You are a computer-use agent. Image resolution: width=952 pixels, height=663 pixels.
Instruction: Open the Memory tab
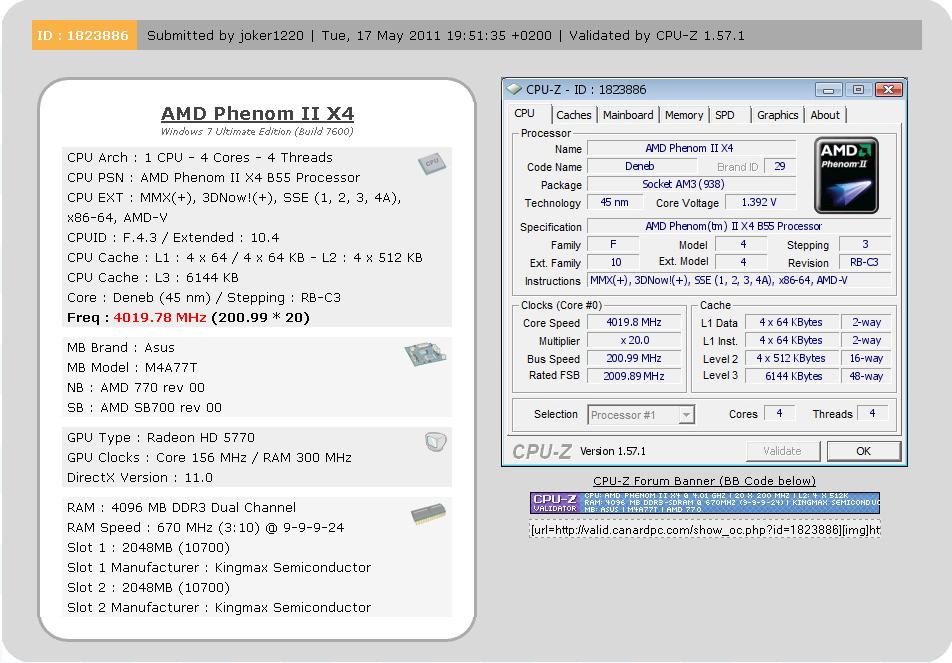(x=684, y=115)
